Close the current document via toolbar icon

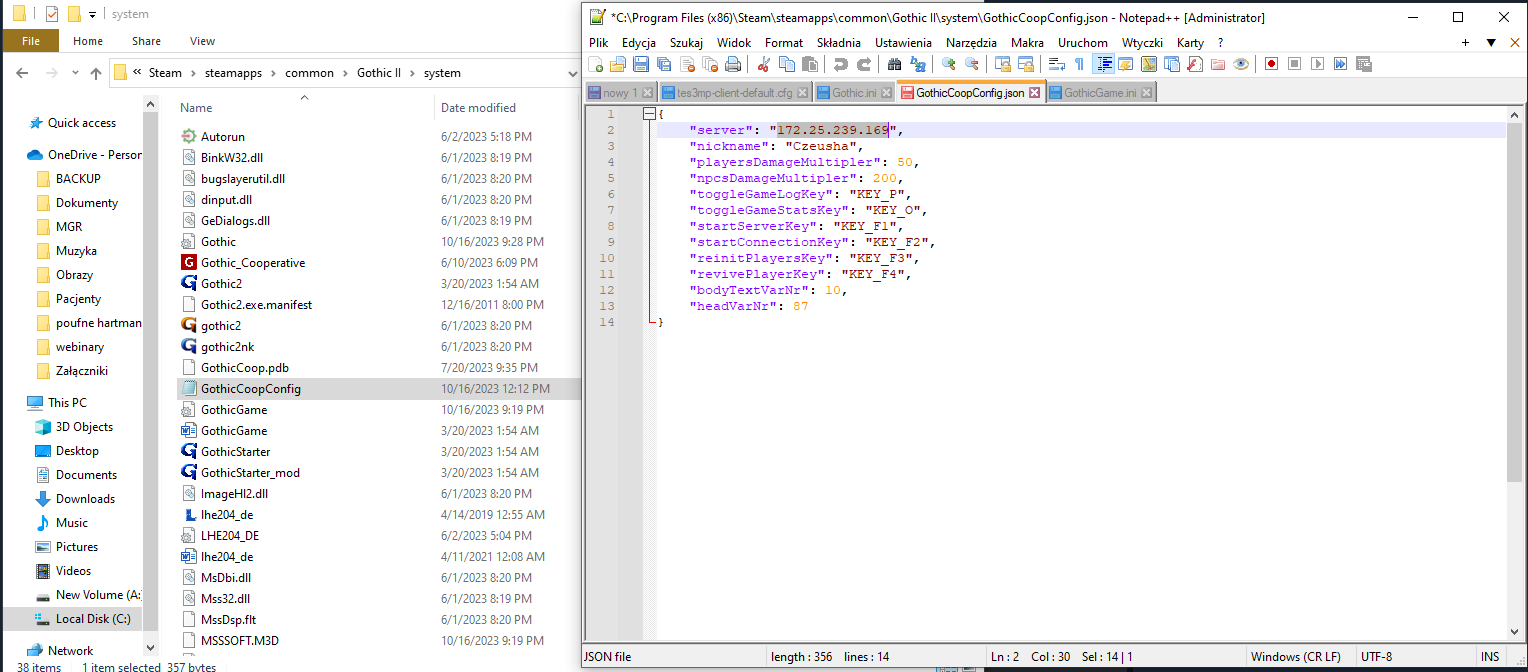687,64
